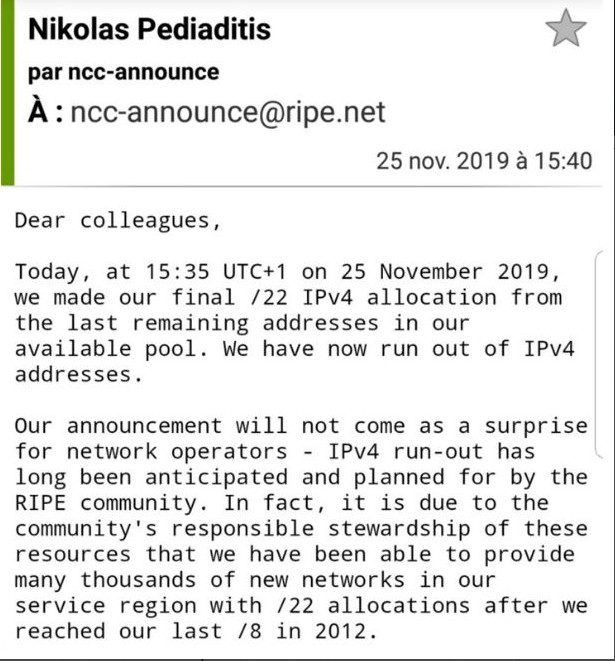This screenshot has width=615, height=661.
Task: Click the 'Dear colleagues,' greeting line
Action: click(x=117, y=221)
